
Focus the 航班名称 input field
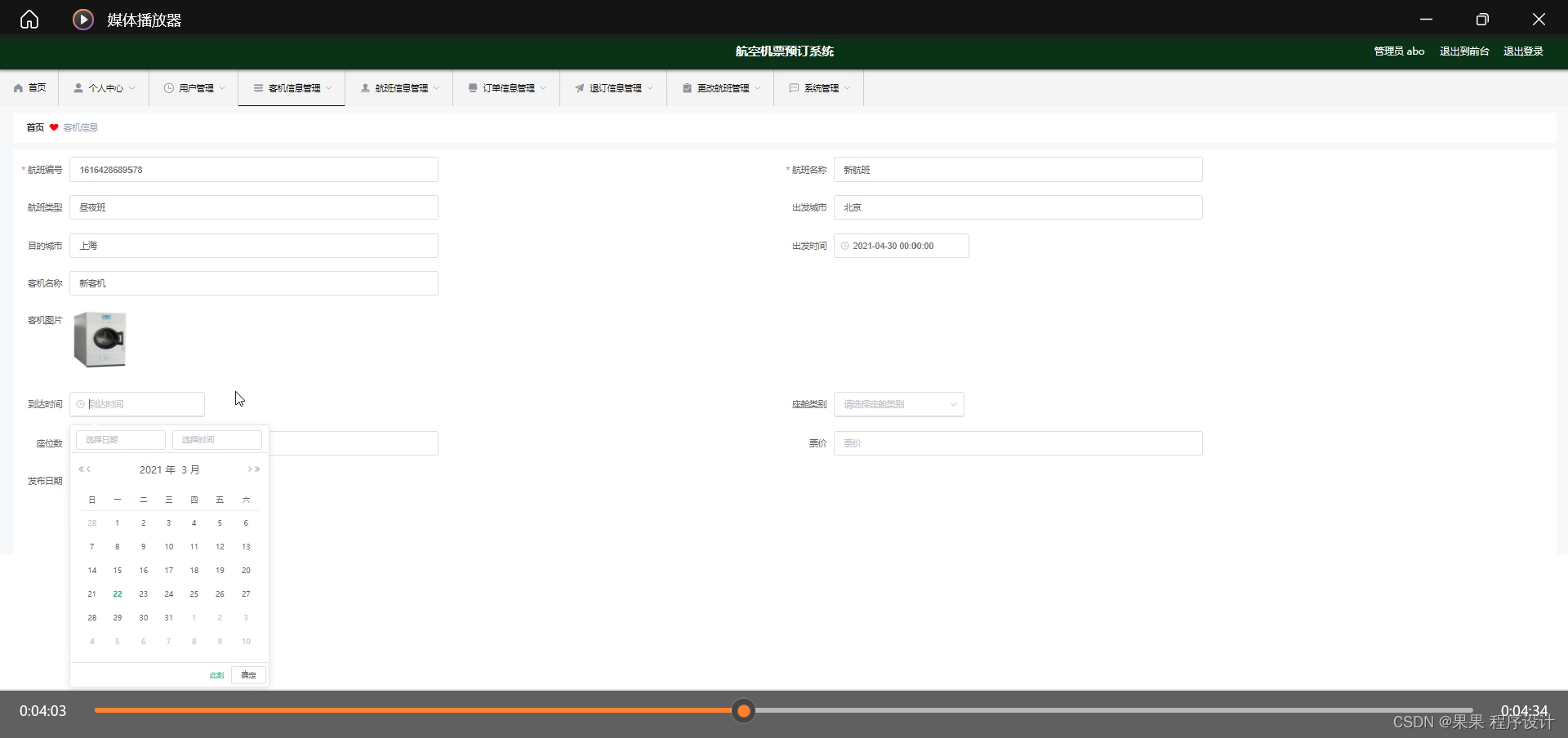coord(1018,170)
